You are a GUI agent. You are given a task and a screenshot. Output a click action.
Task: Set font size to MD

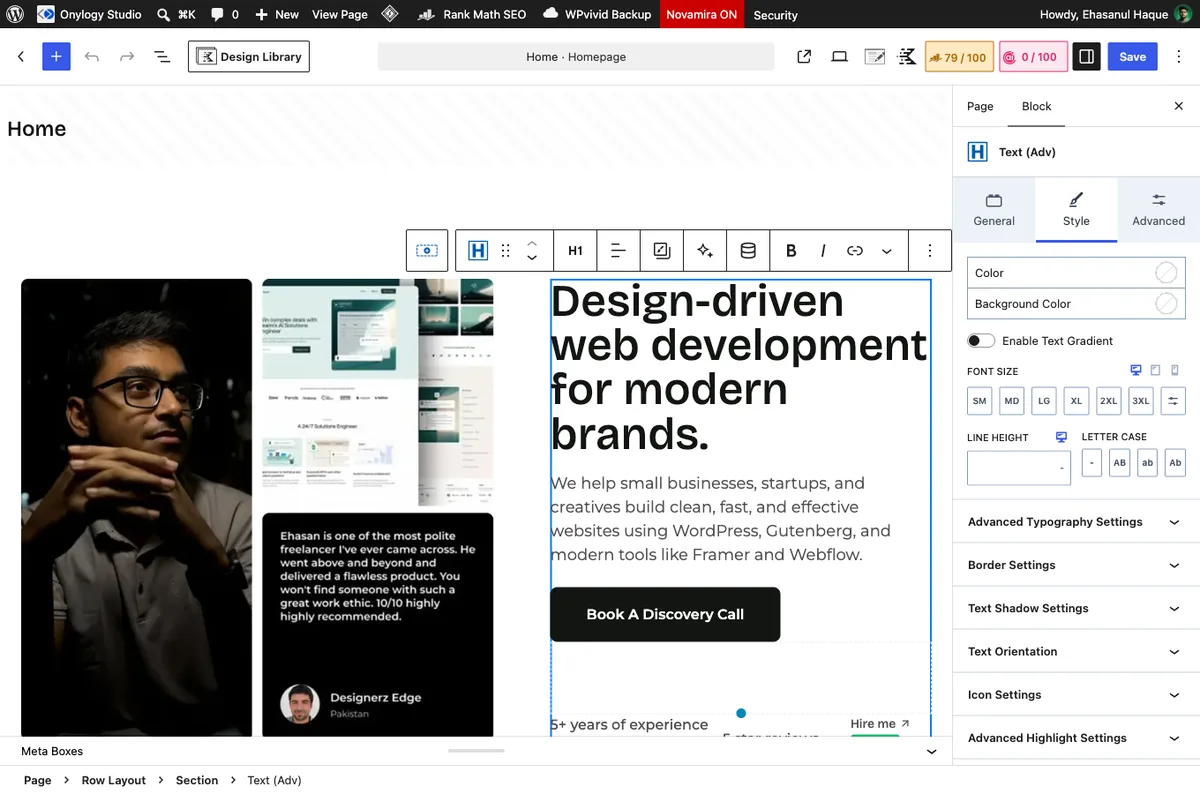(1012, 401)
